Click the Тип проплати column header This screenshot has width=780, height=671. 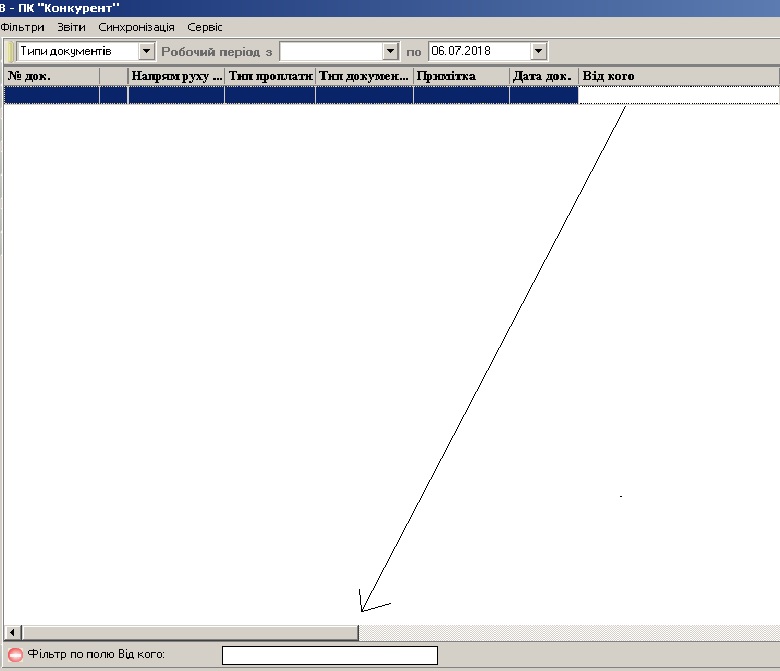click(x=270, y=76)
